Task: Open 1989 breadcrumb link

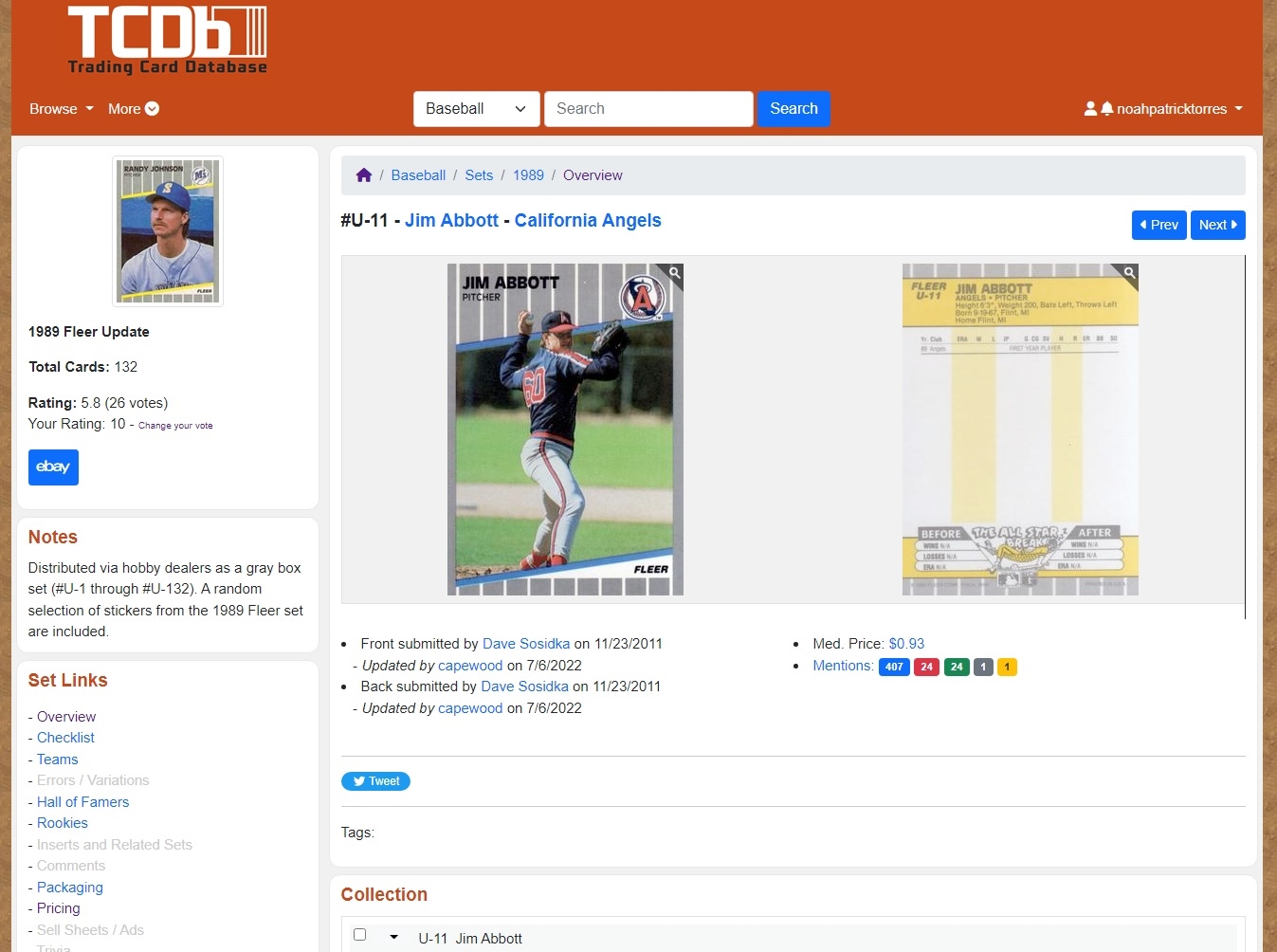Action: point(528,175)
